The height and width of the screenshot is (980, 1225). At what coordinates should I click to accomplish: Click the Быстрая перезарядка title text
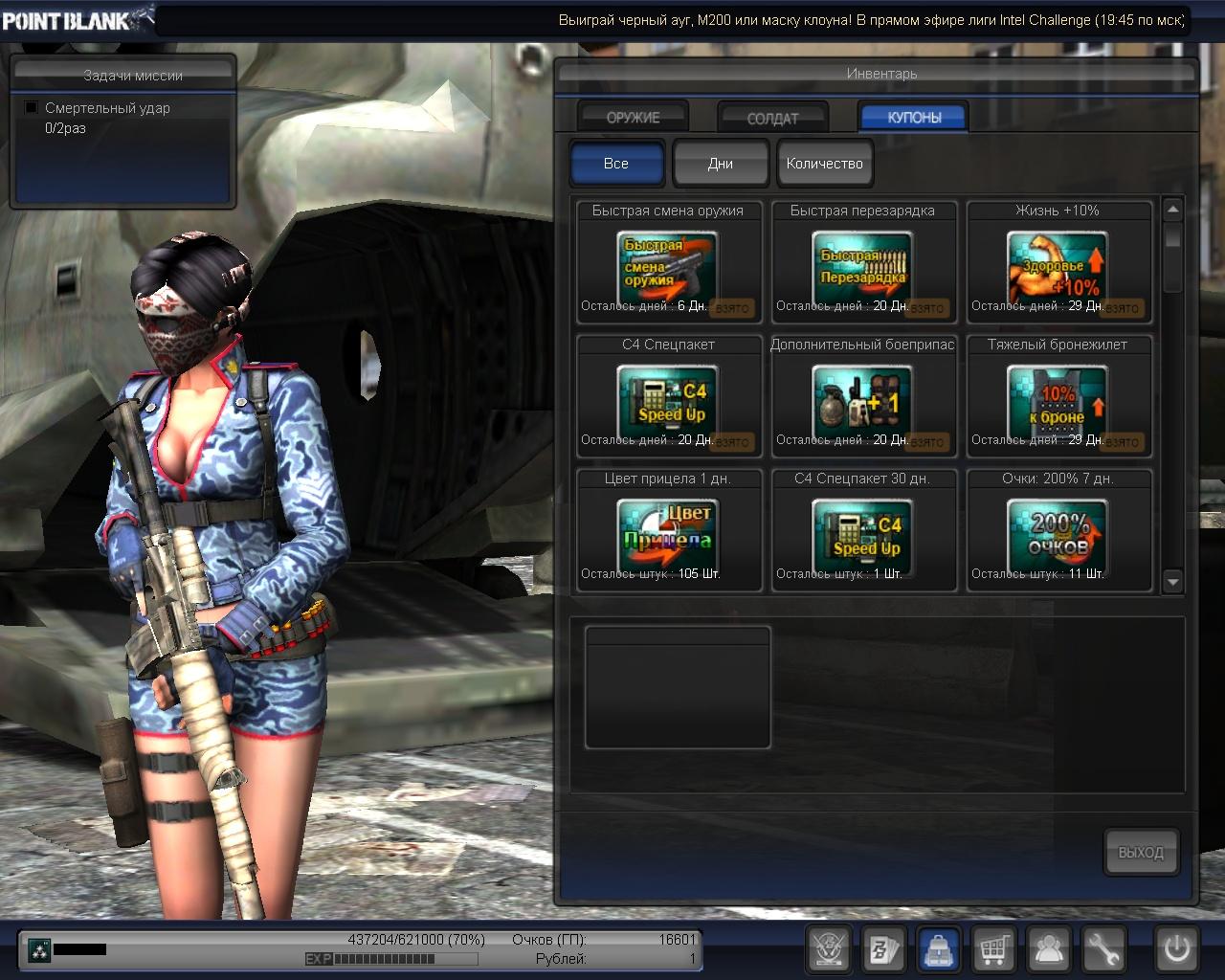click(x=862, y=211)
